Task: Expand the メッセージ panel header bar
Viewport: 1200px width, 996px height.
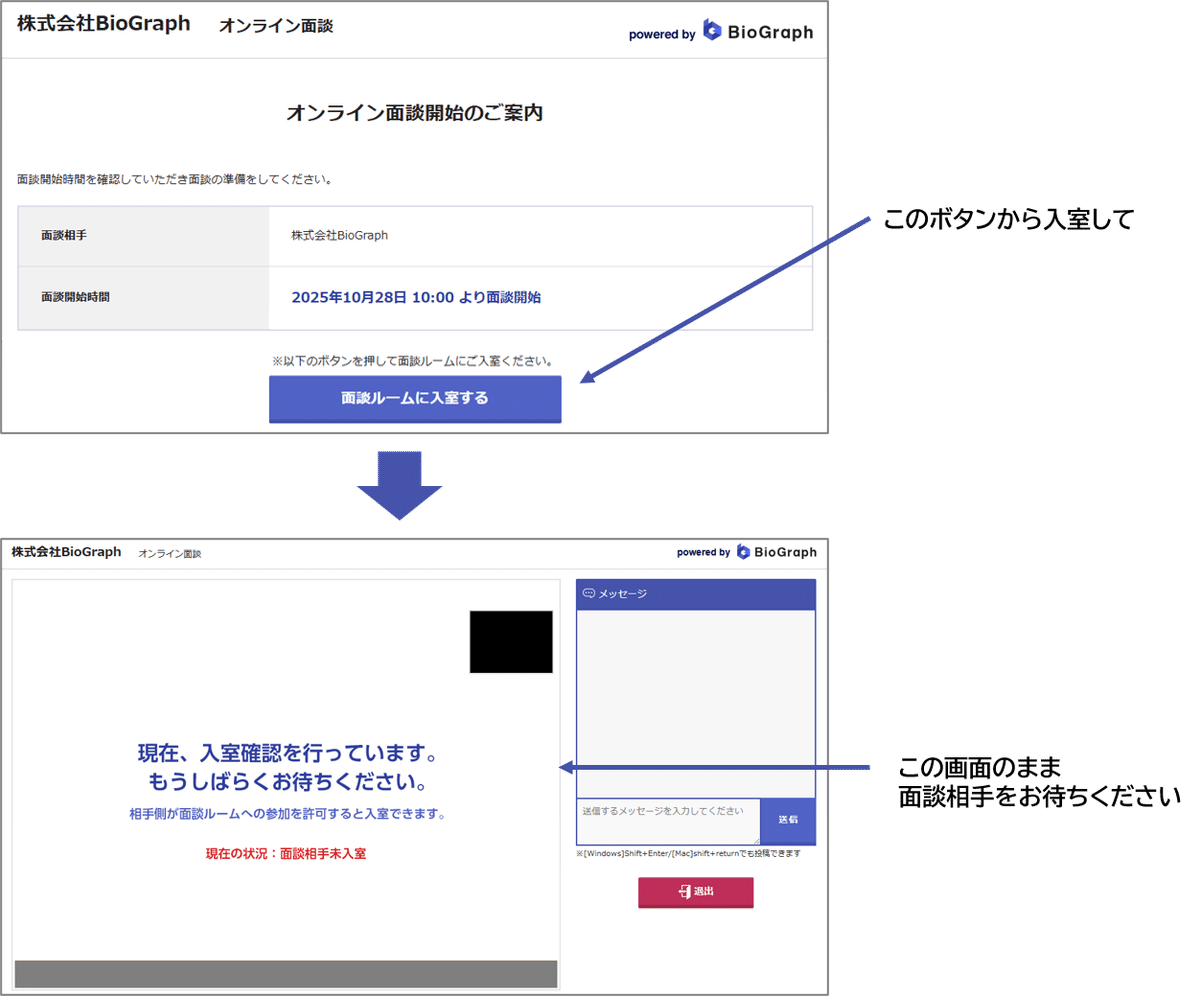Action: pos(695,593)
